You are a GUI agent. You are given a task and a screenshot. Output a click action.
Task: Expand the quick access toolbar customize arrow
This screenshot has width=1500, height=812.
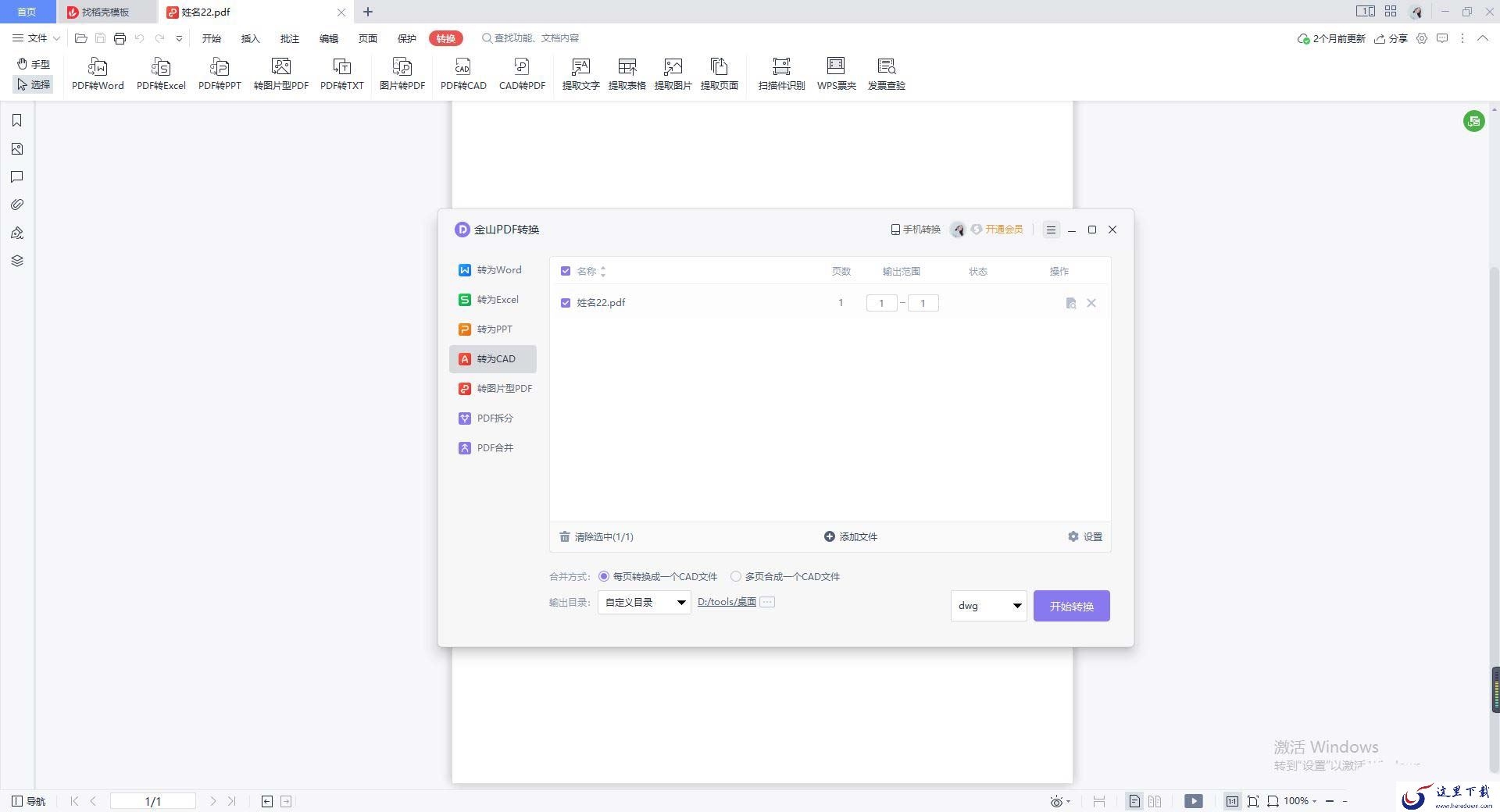click(179, 38)
